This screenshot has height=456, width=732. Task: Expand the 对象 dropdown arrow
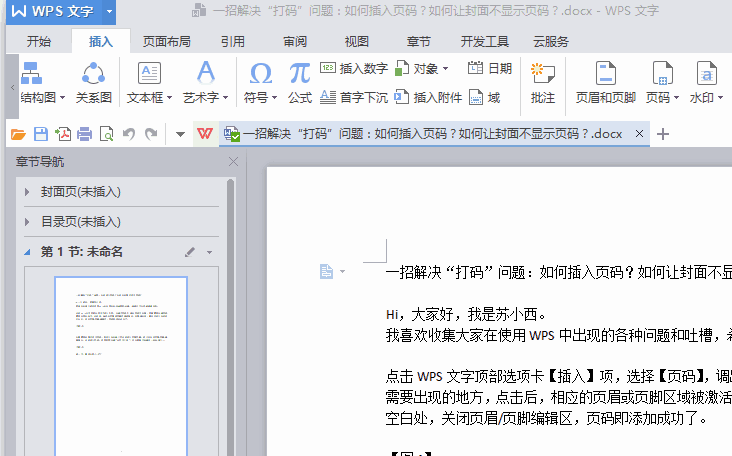[x=445, y=69]
